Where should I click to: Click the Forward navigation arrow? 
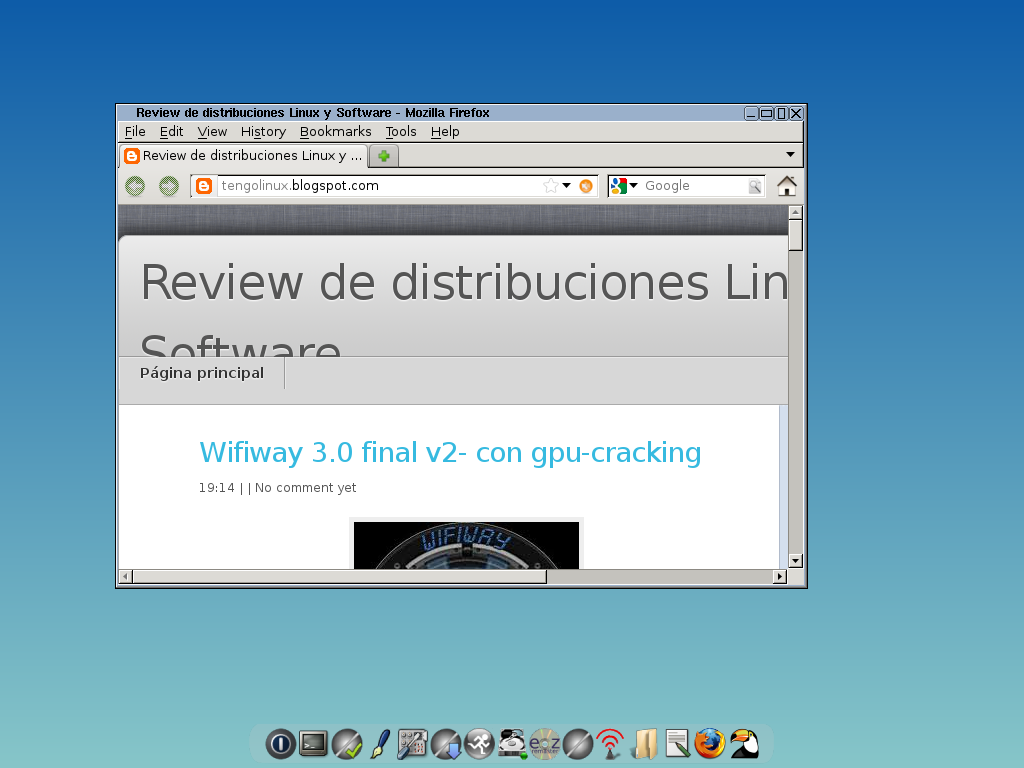point(169,186)
